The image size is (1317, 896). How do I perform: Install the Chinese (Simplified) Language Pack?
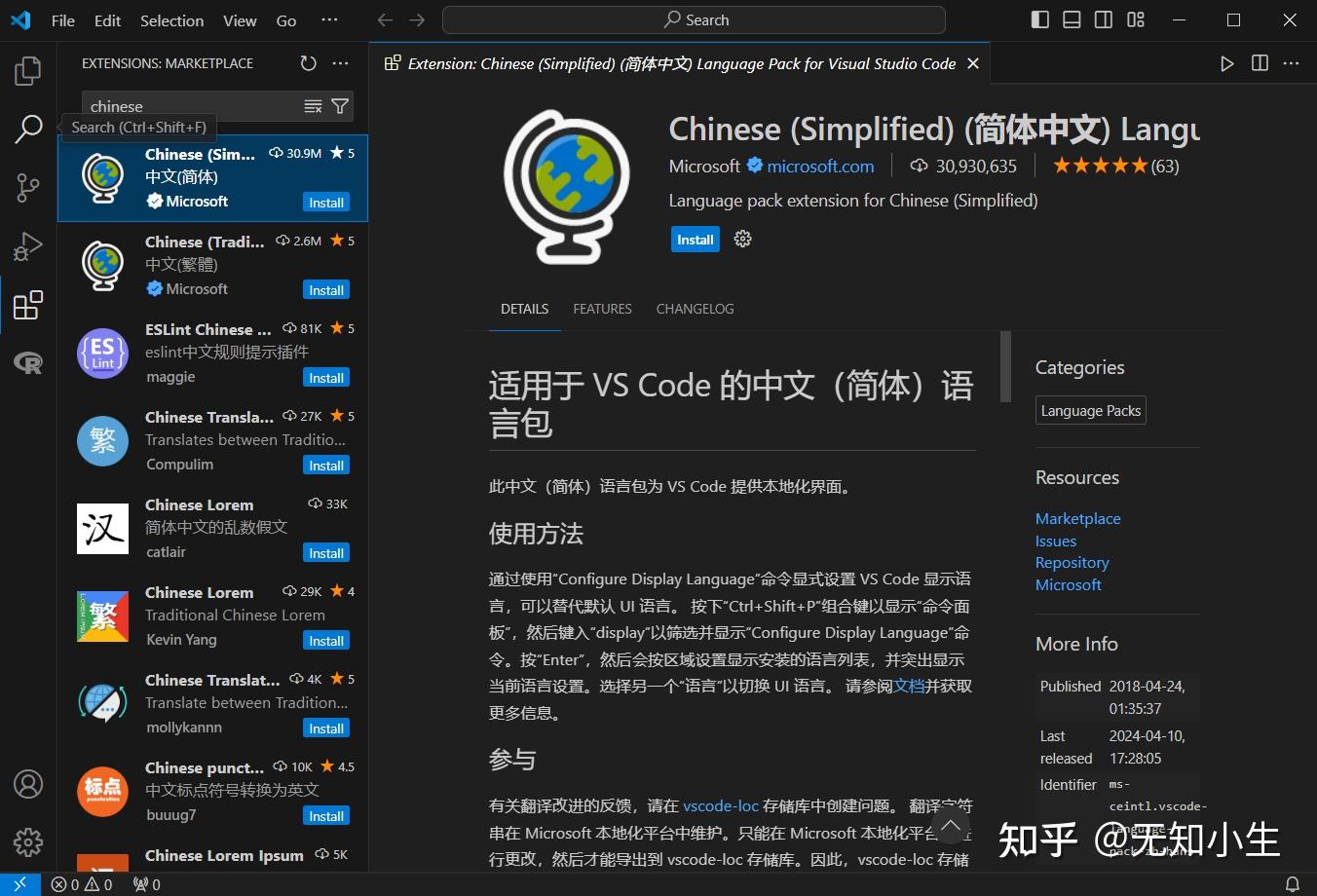(x=695, y=239)
